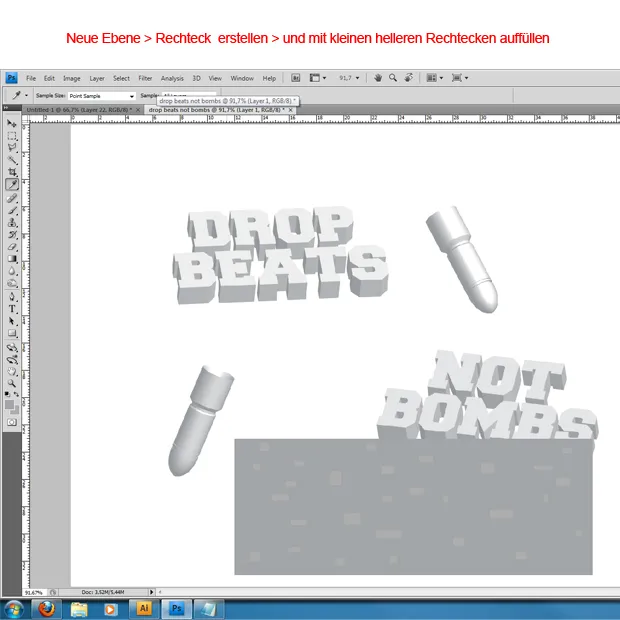
Task: Click the foreground color swatch
Action: (x=10, y=403)
